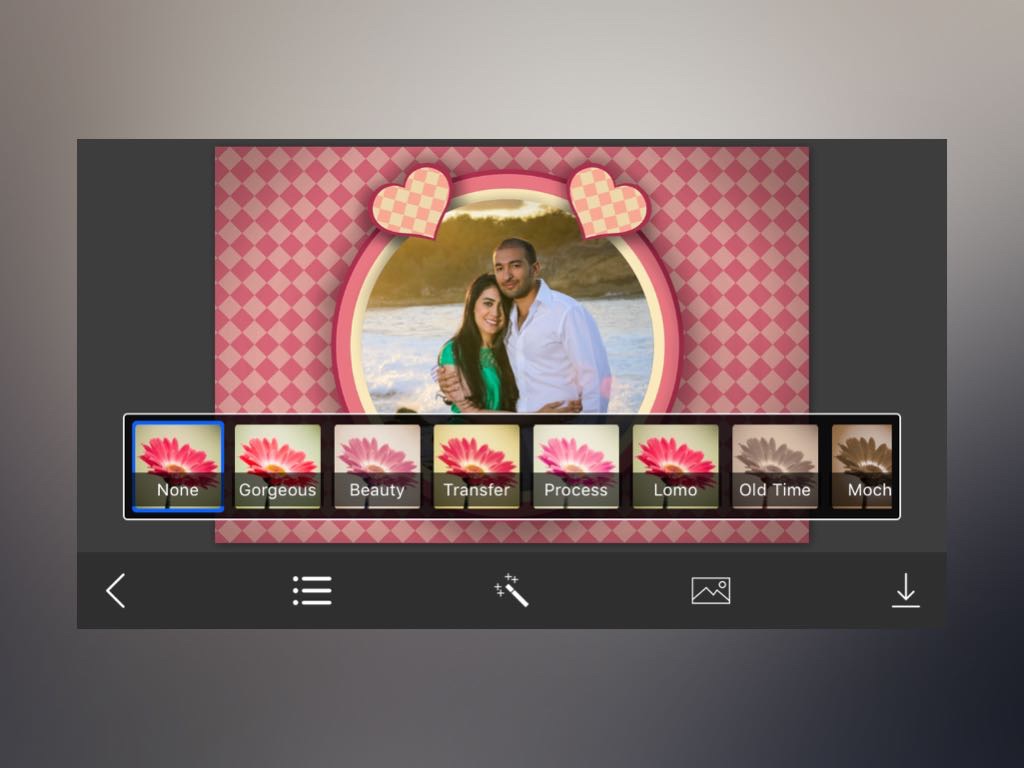Apply the Old Time sepia filter
This screenshot has height=768, width=1024.
[x=775, y=467]
